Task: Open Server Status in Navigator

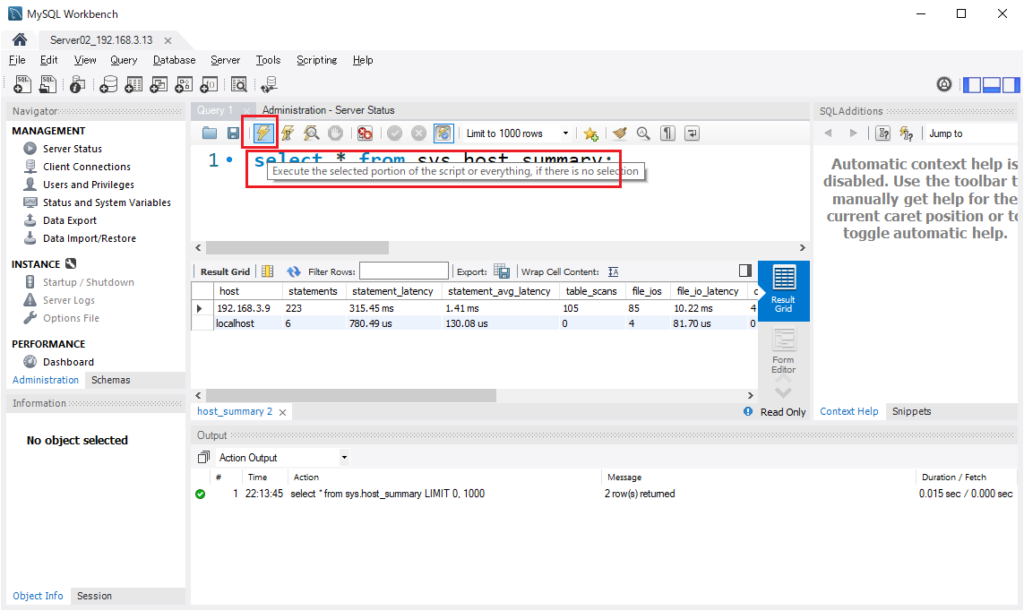Action: click(x=72, y=149)
